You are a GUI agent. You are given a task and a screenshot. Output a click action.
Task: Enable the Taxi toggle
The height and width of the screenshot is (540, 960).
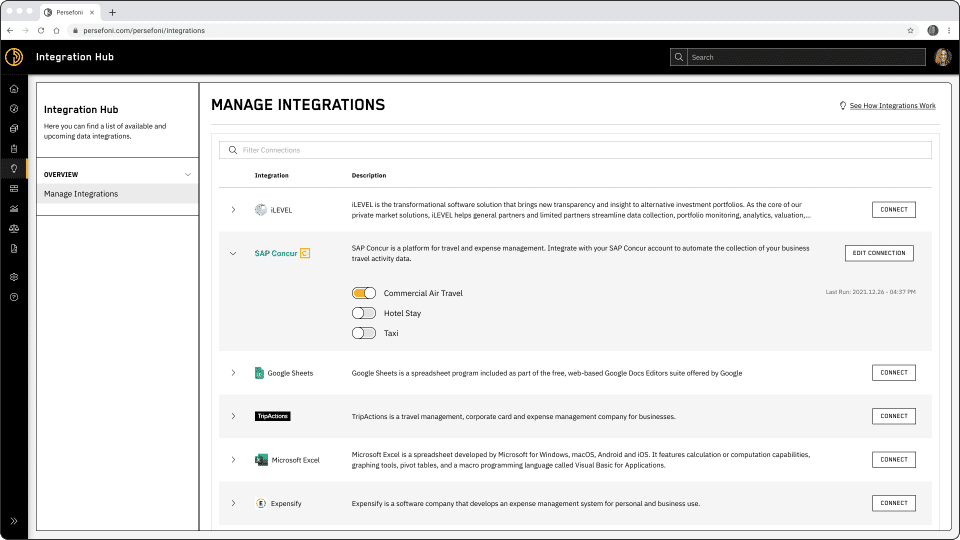click(364, 333)
